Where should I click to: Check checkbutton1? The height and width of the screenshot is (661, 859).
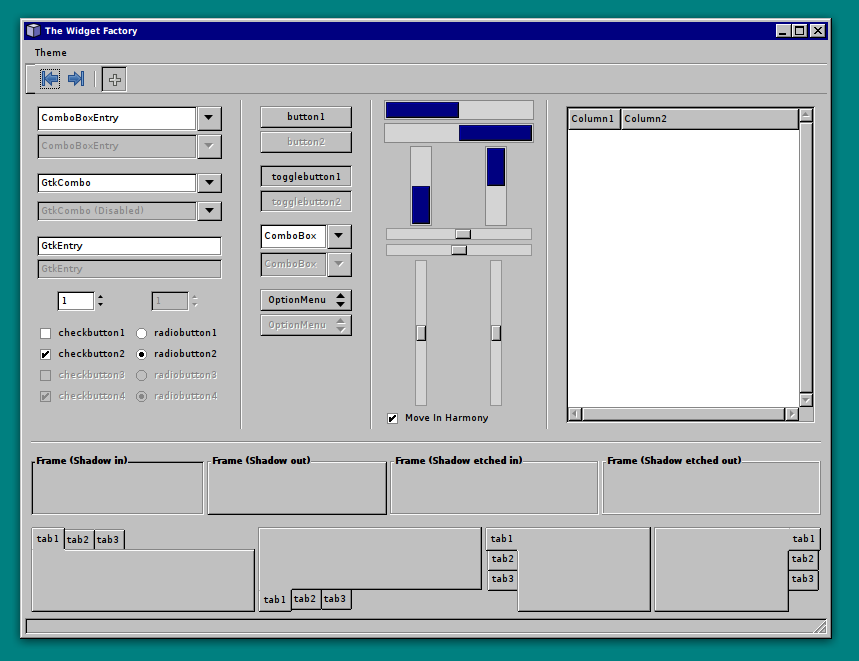(x=45, y=333)
